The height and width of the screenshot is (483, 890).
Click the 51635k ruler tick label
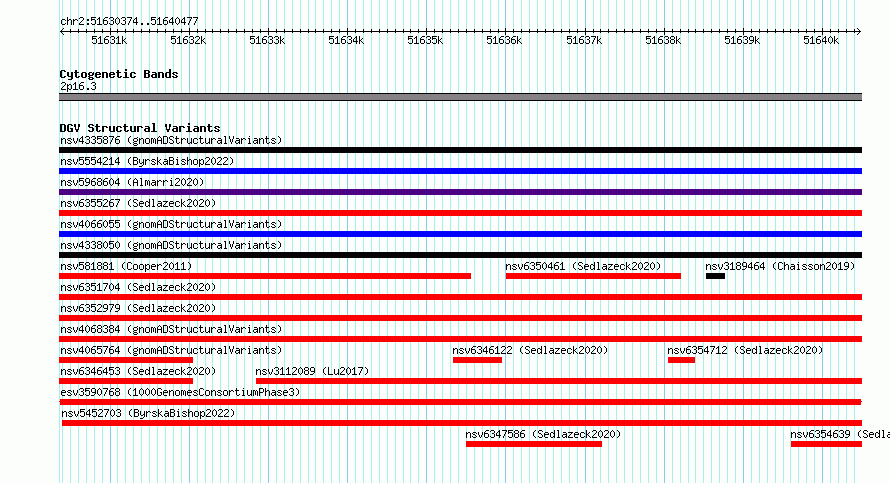[425, 40]
